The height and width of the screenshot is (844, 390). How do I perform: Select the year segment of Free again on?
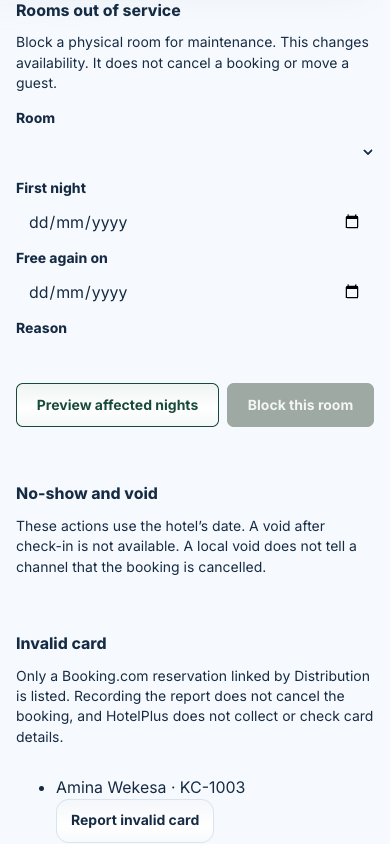pos(110,292)
